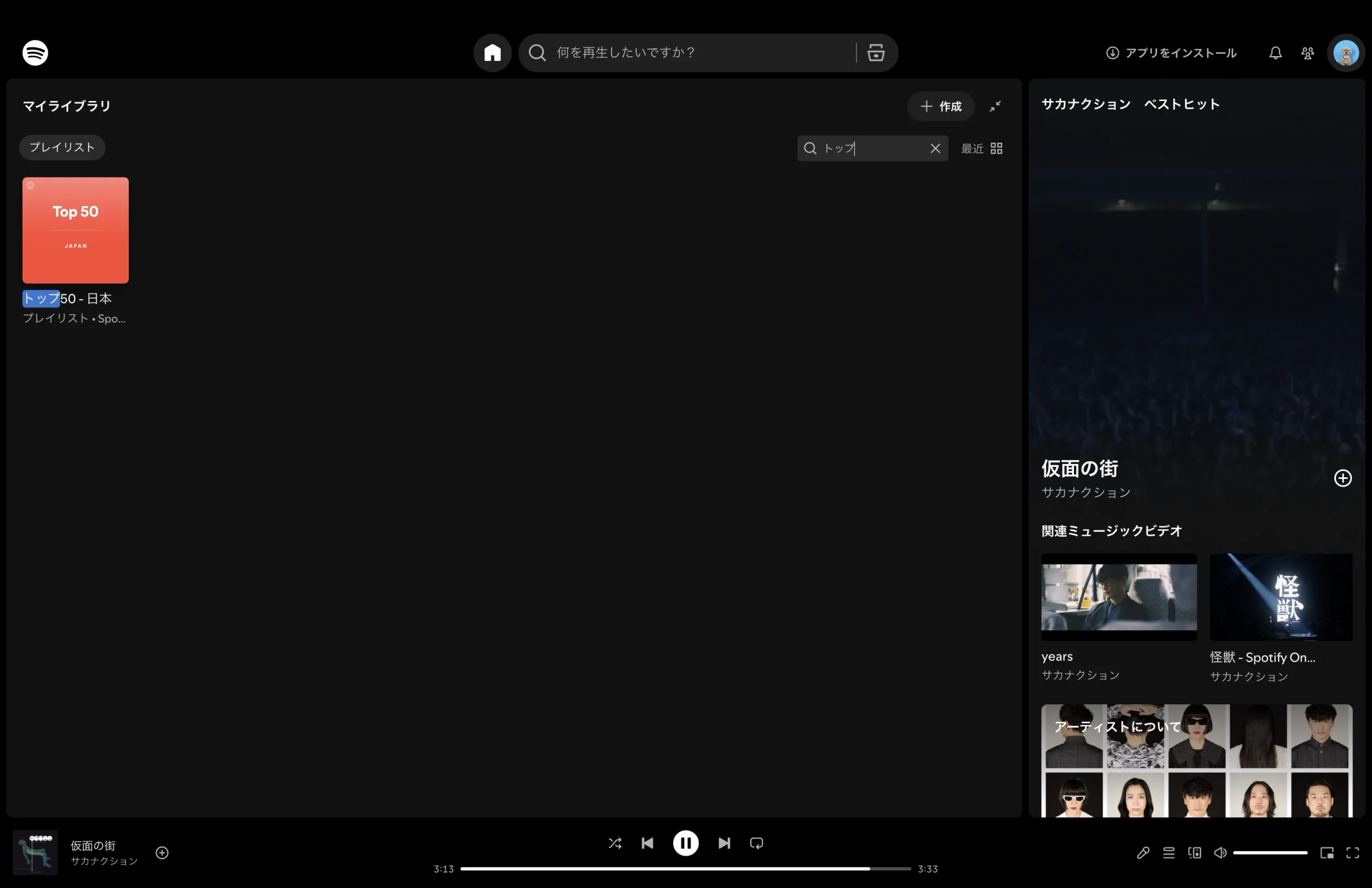Click the library search magnifier icon

click(x=810, y=148)
